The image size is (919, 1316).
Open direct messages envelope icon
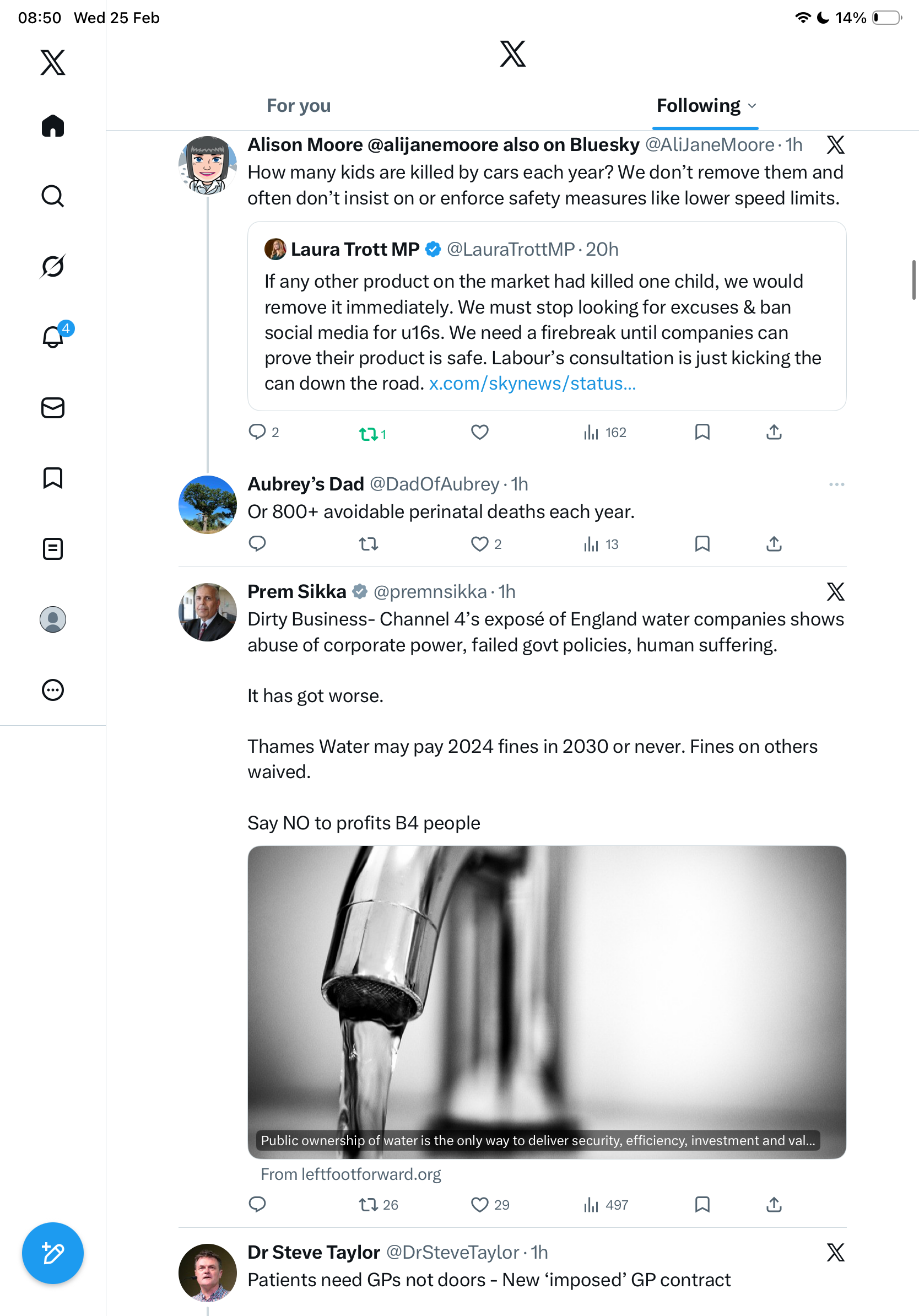(x=53, y=407)
